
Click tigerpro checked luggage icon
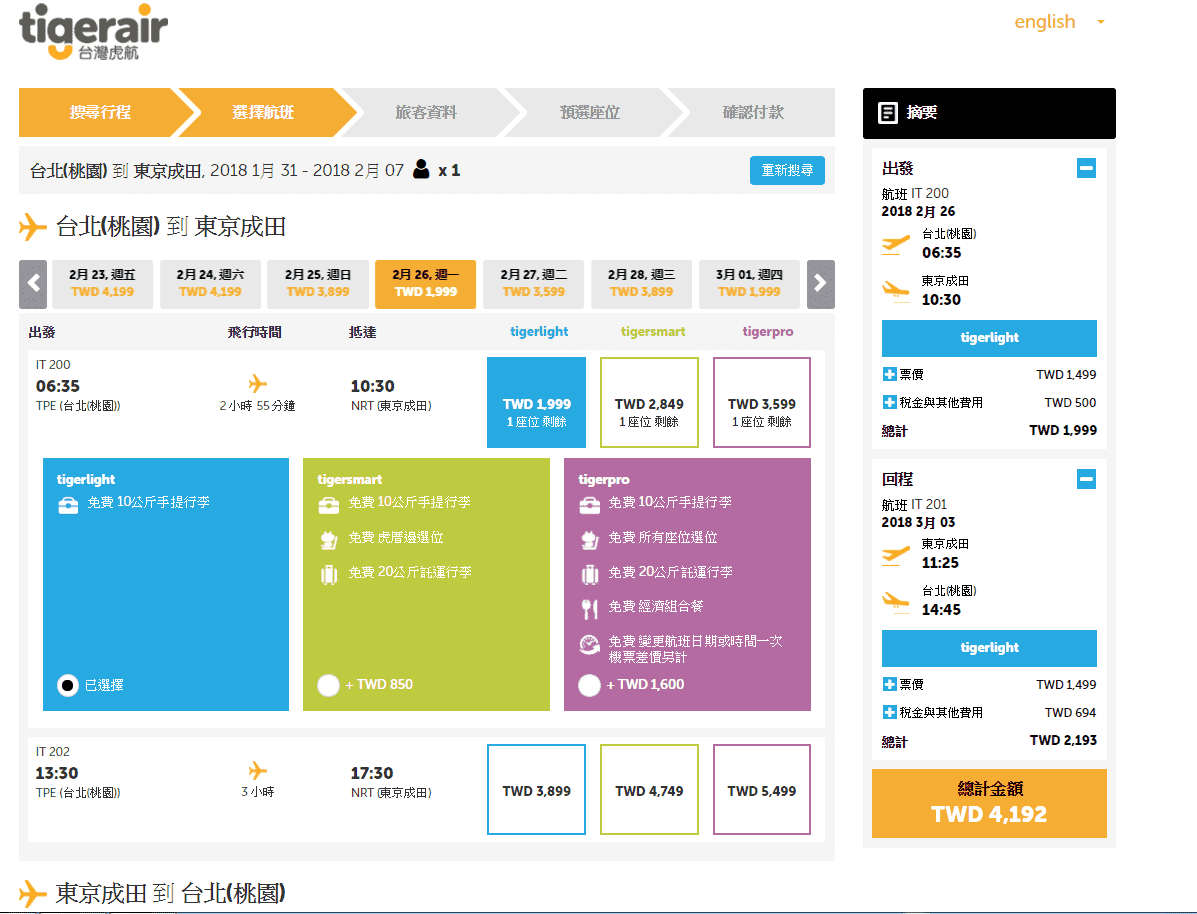[590, 574]
